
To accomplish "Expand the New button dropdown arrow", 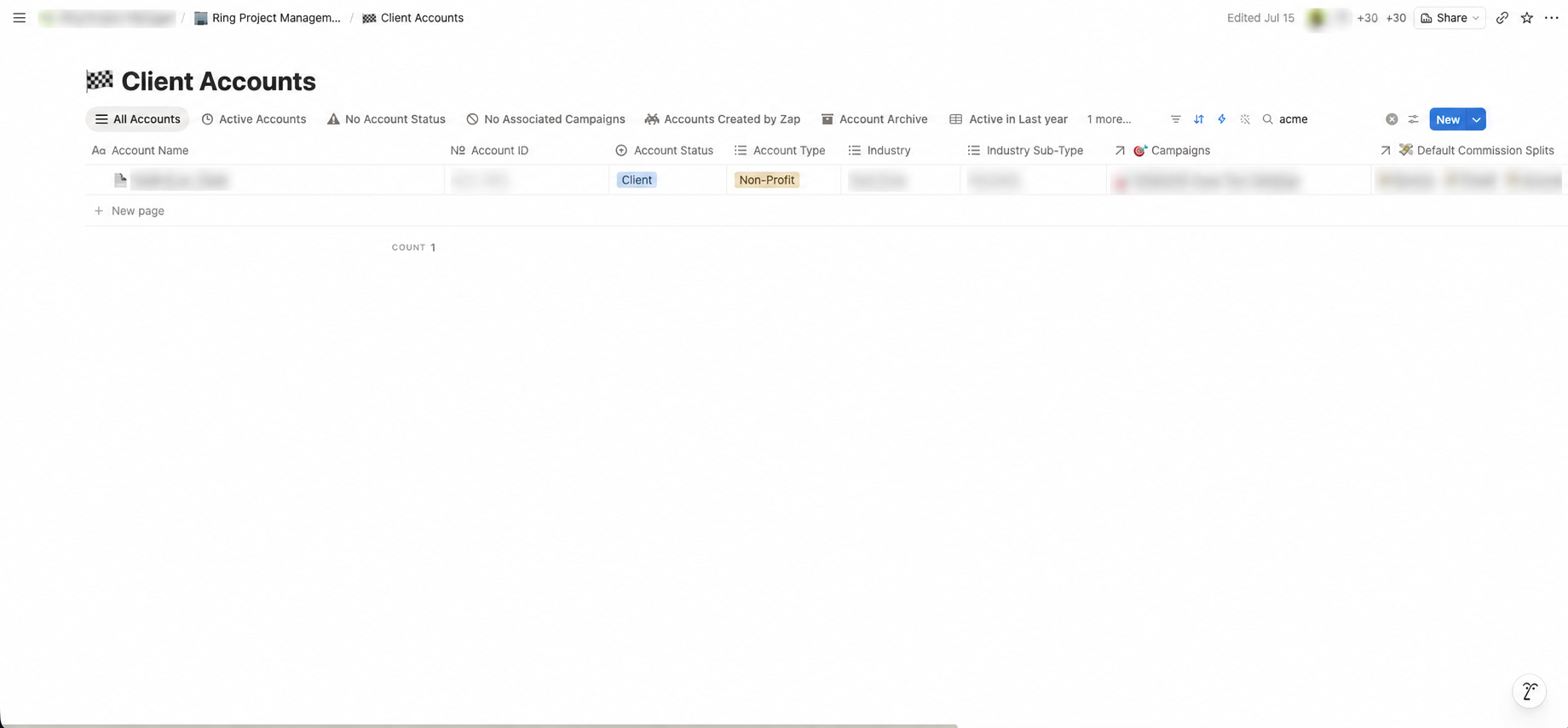I will tap(1476, 119).
